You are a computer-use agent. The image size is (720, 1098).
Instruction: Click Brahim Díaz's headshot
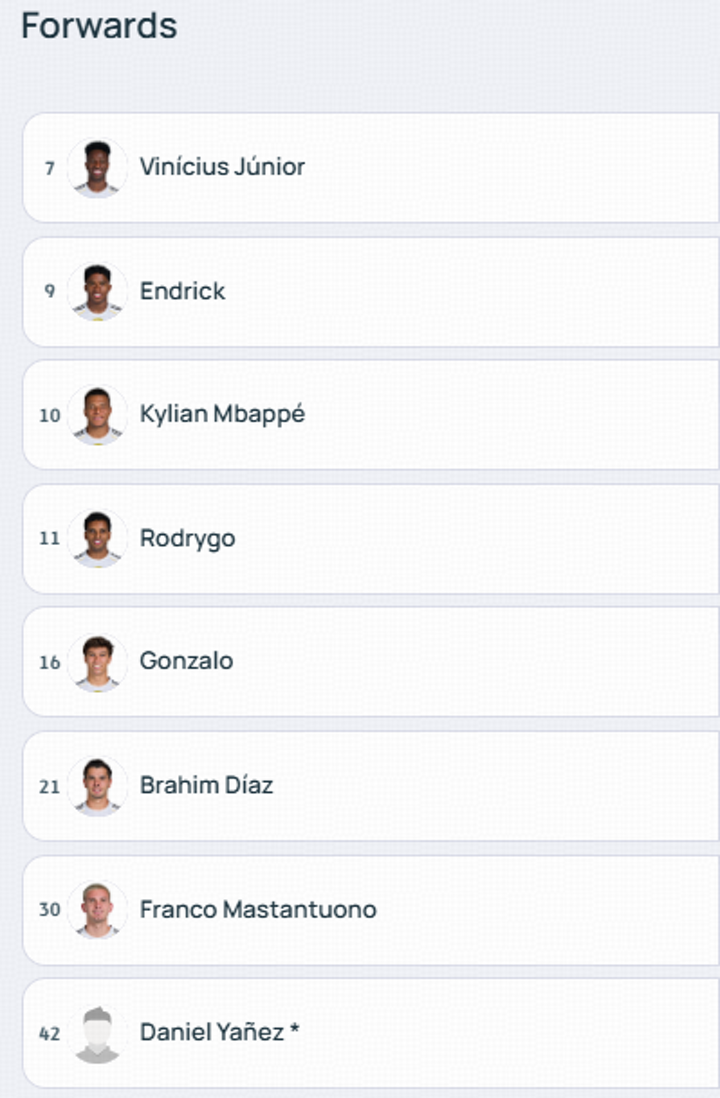97,786
